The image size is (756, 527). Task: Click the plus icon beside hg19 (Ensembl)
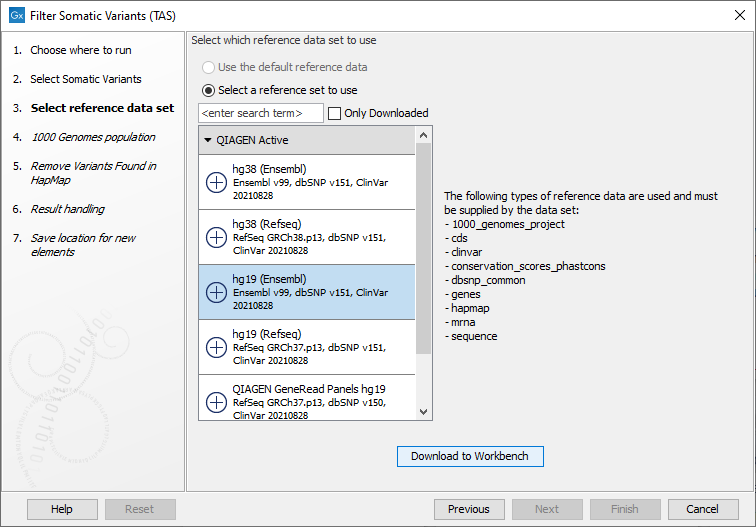click(x=216, y=292)
